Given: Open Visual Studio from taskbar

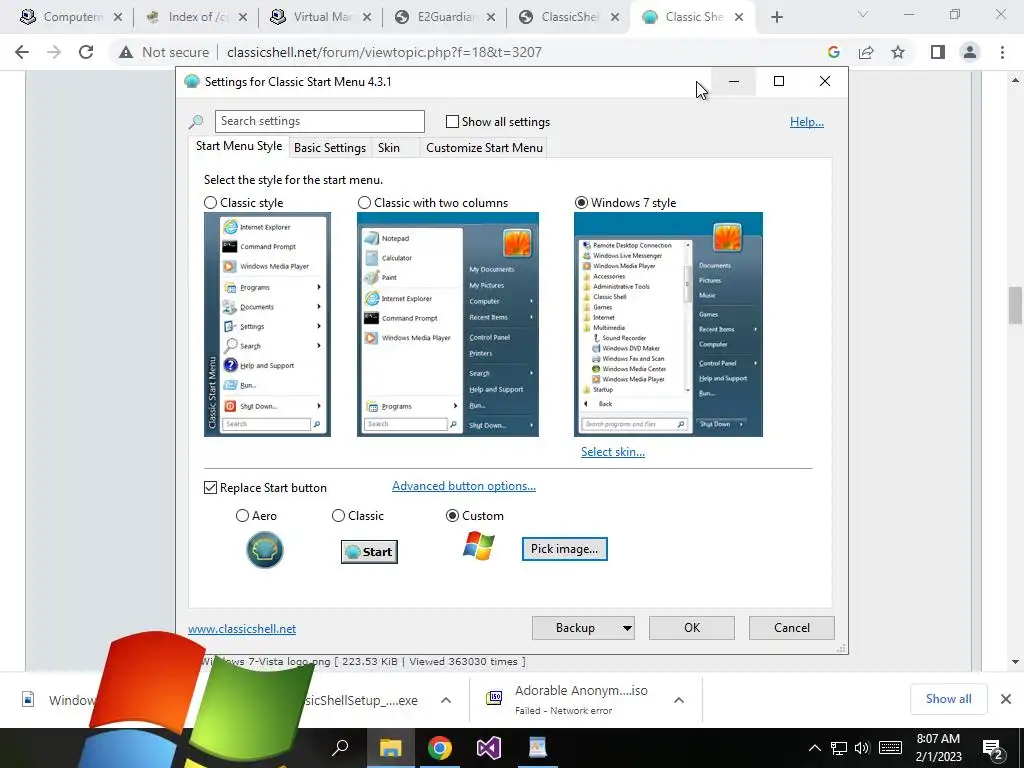Looking at the screenshot, I should pos(488,748).
